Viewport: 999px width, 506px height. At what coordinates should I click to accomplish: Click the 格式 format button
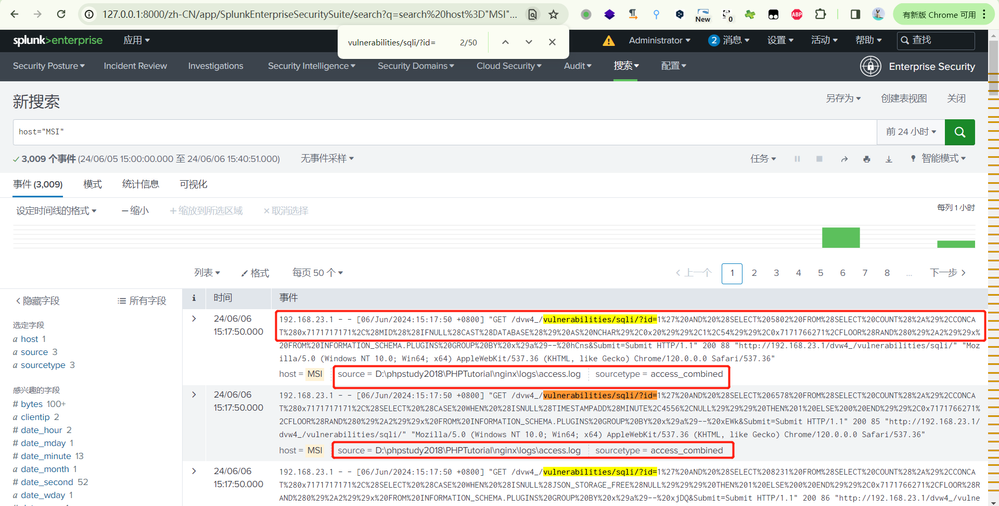[255, 273]
